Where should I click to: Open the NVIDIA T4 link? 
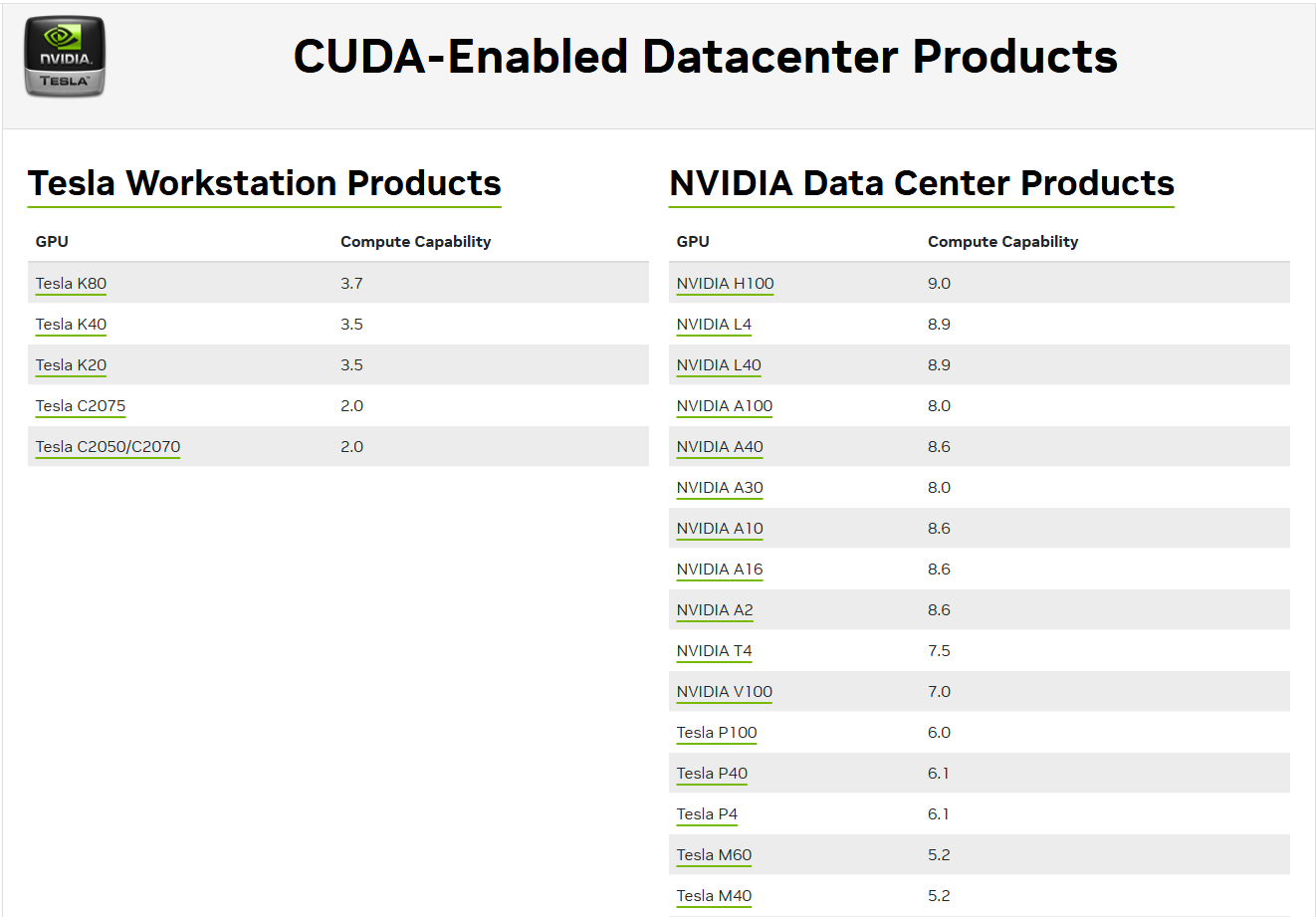tap(714, 651)
